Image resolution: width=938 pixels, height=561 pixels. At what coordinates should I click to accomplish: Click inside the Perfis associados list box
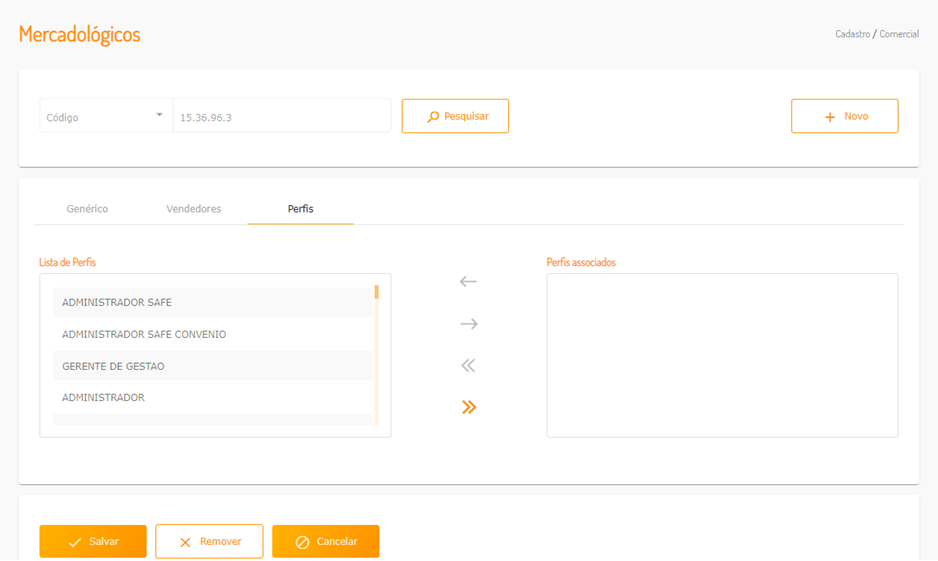coord(722,355)
